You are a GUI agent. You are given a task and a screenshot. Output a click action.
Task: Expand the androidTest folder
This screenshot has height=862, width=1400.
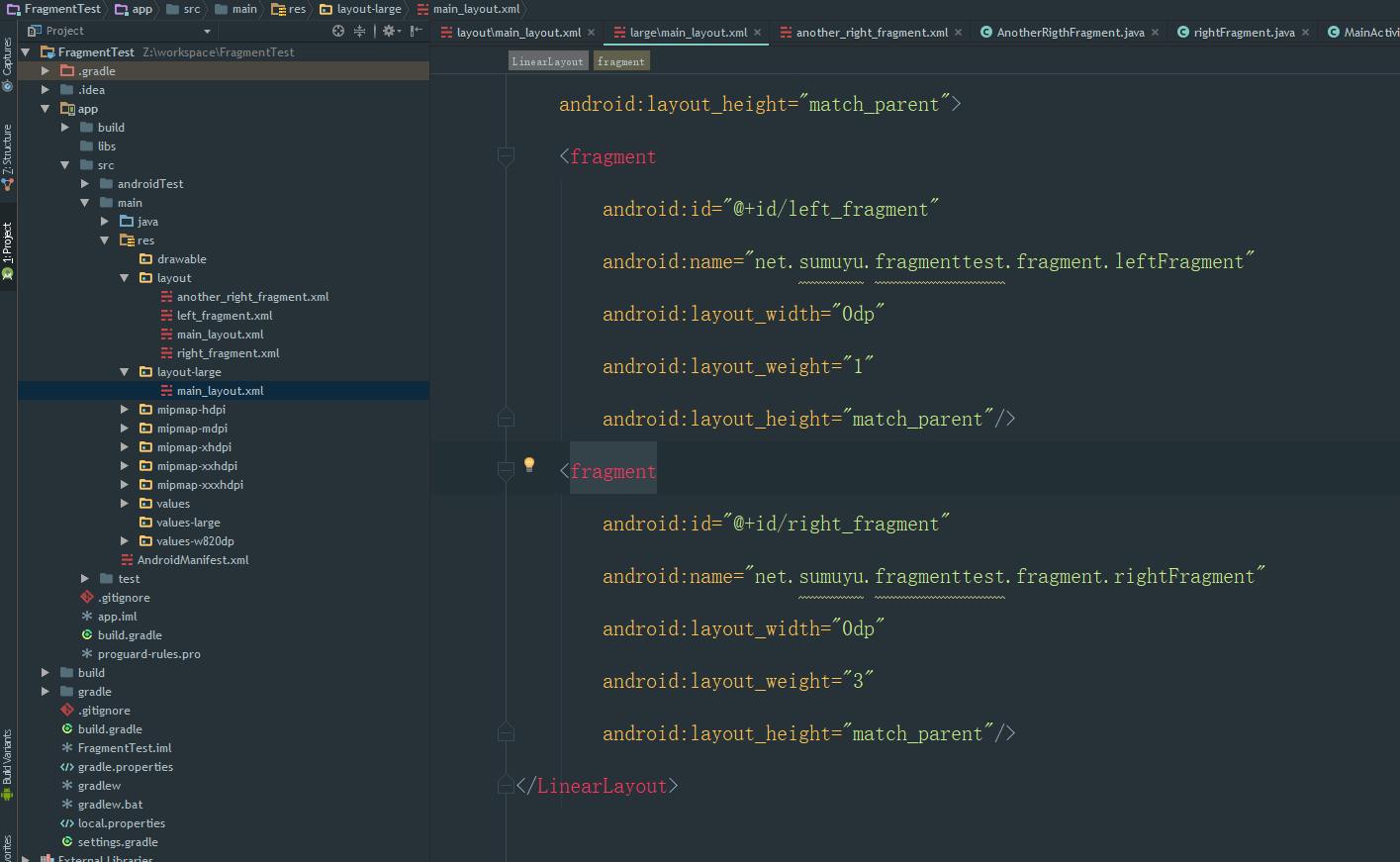(x=85, y=184)
